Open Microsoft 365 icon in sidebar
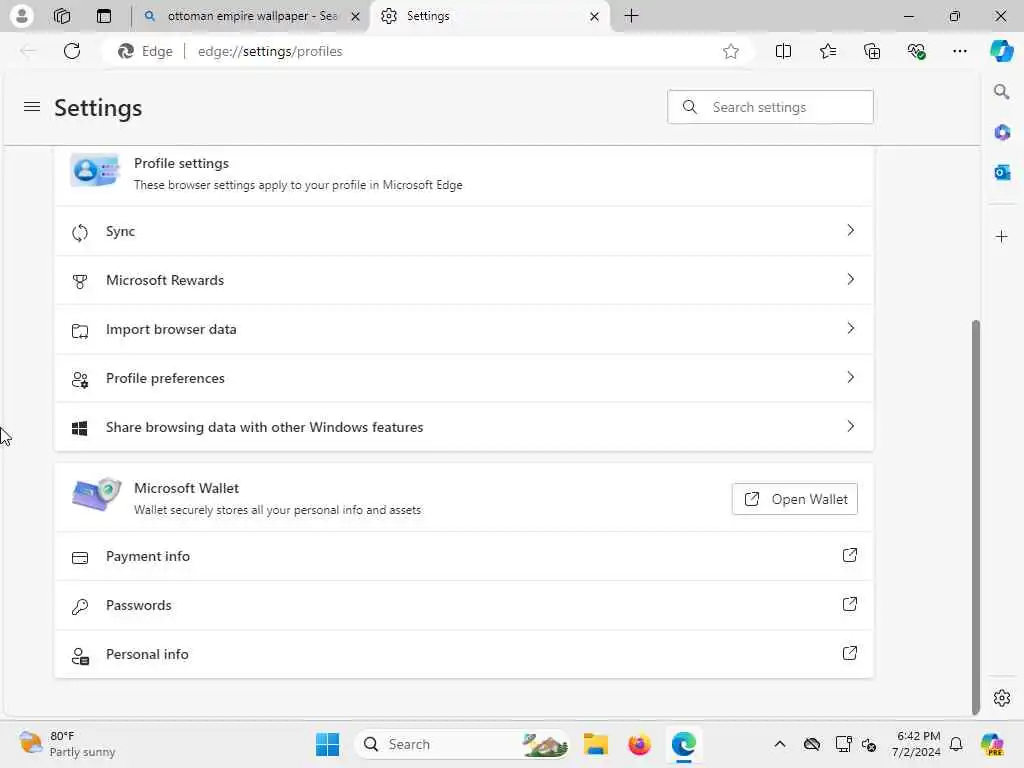1024x768 pixels. (x=1002, y=133)
